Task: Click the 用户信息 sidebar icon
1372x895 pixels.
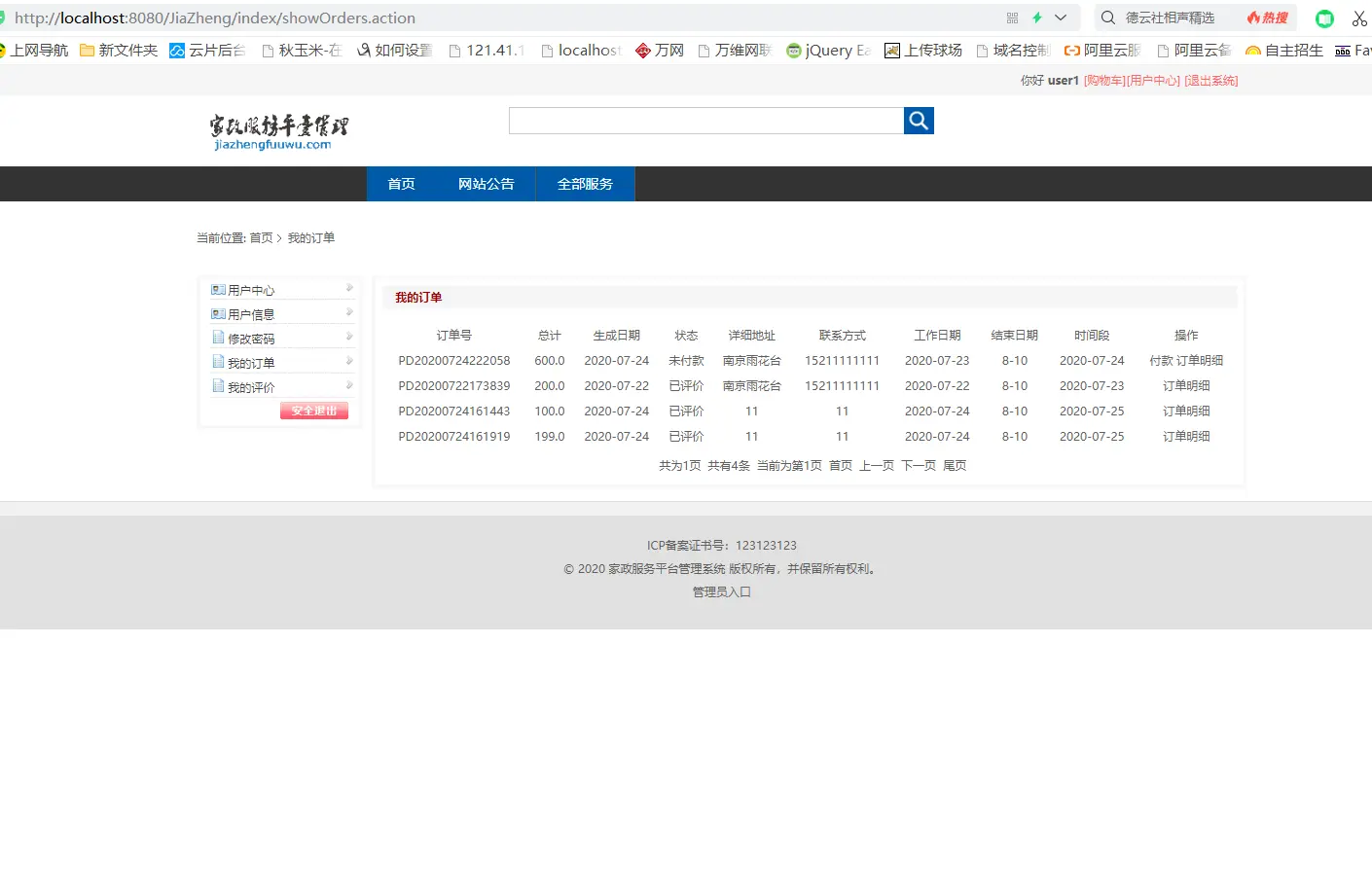Action: (x=219, y=313)
